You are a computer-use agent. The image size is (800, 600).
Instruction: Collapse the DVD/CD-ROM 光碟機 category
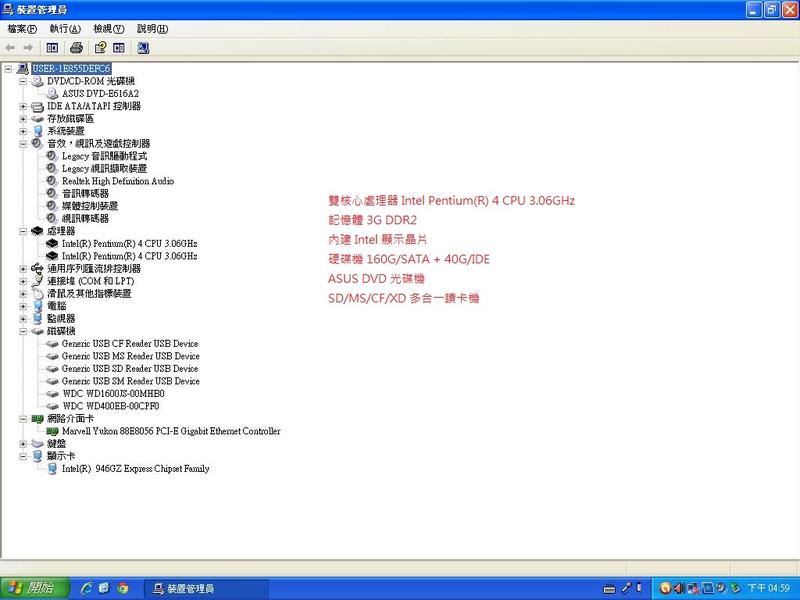pos(23,81)
